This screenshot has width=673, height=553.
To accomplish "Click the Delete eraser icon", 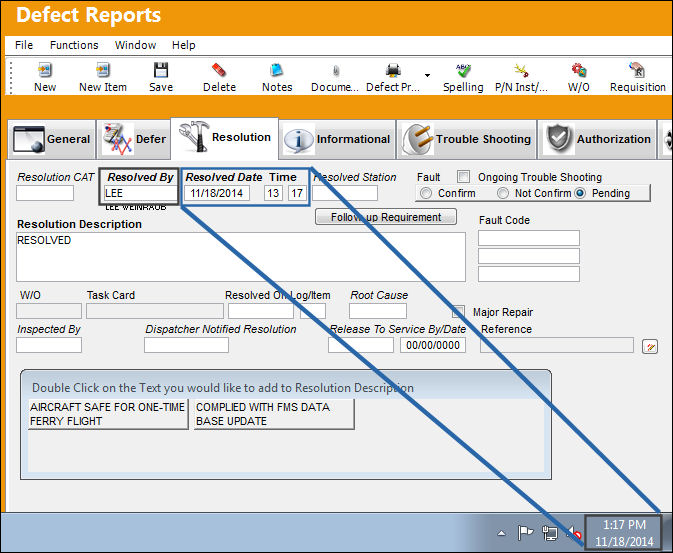I will click(x=219, y=70).
